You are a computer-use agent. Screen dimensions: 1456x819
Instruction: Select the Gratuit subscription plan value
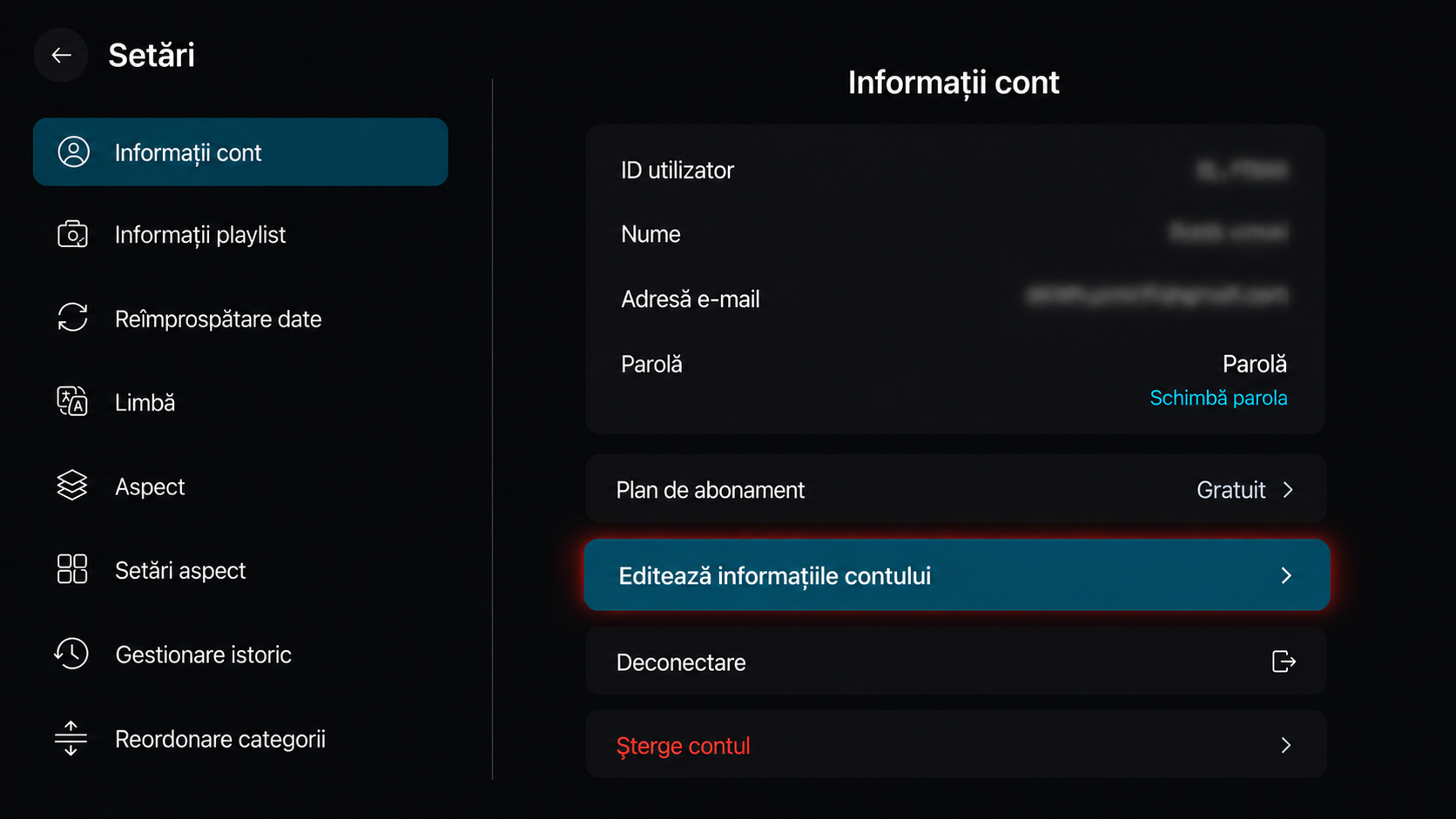coord(1230,490)
